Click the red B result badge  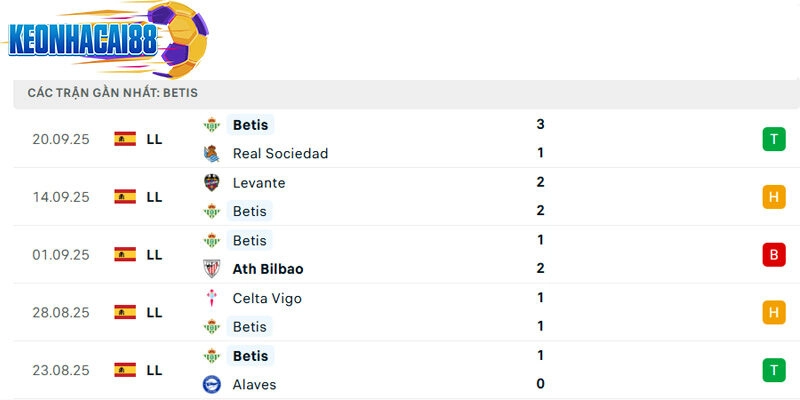point(773,255)
